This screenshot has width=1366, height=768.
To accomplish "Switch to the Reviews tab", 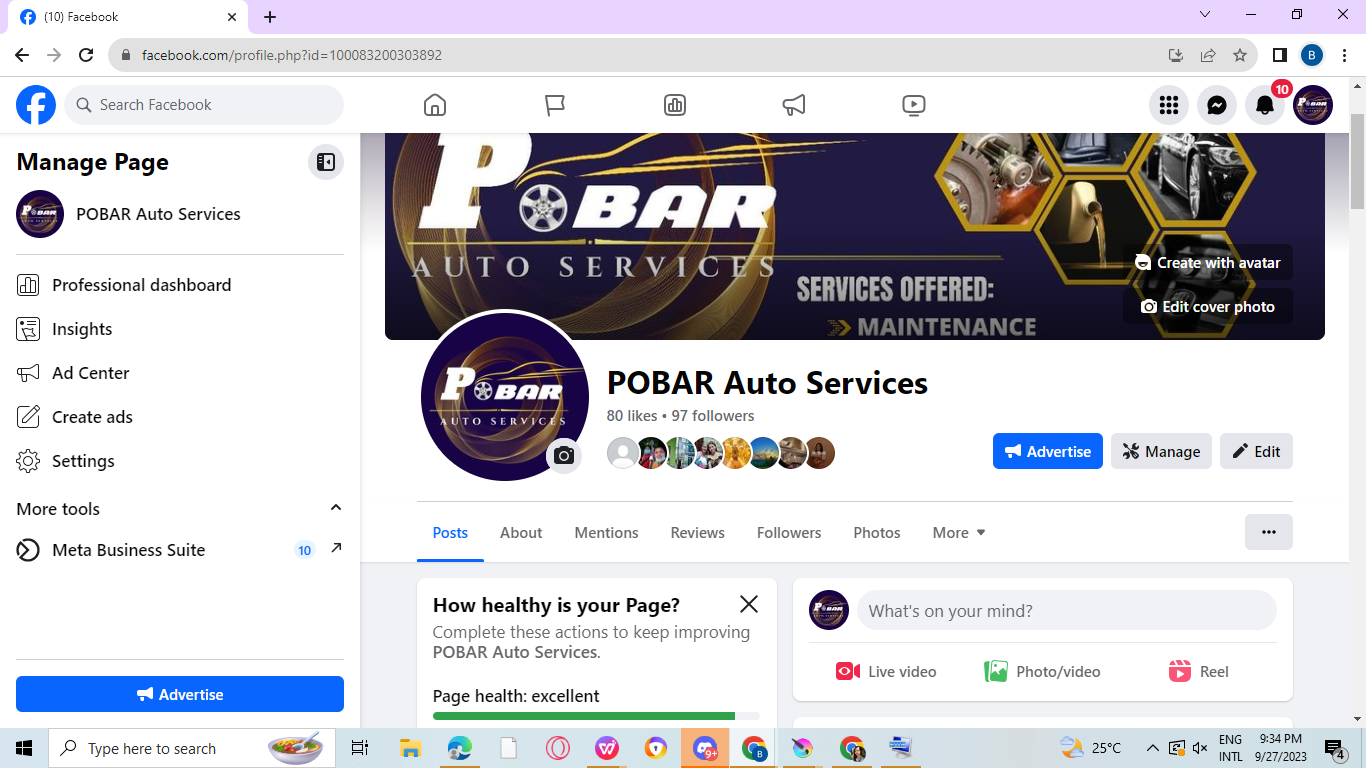I will (697, 533).
